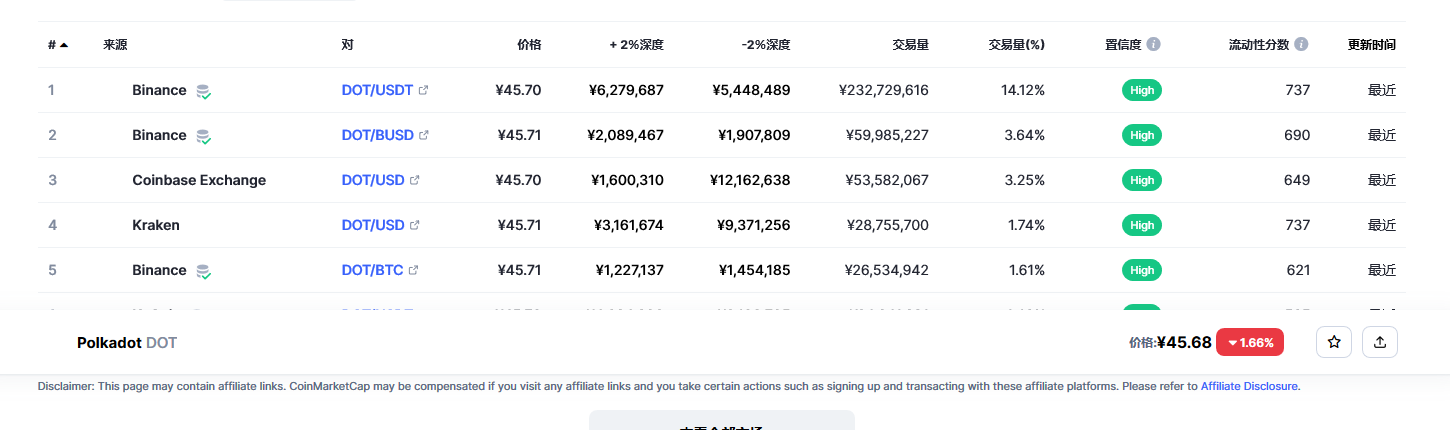The height and width of the screenshot is (430, 1450).
Task: Open external link icon next to DOT/BTC
Action: point(414,270)
